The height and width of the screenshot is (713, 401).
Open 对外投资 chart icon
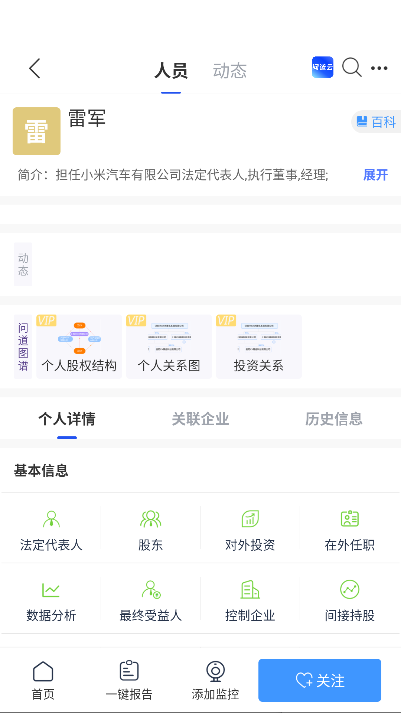pyautogui.click(x=250, y=519)
